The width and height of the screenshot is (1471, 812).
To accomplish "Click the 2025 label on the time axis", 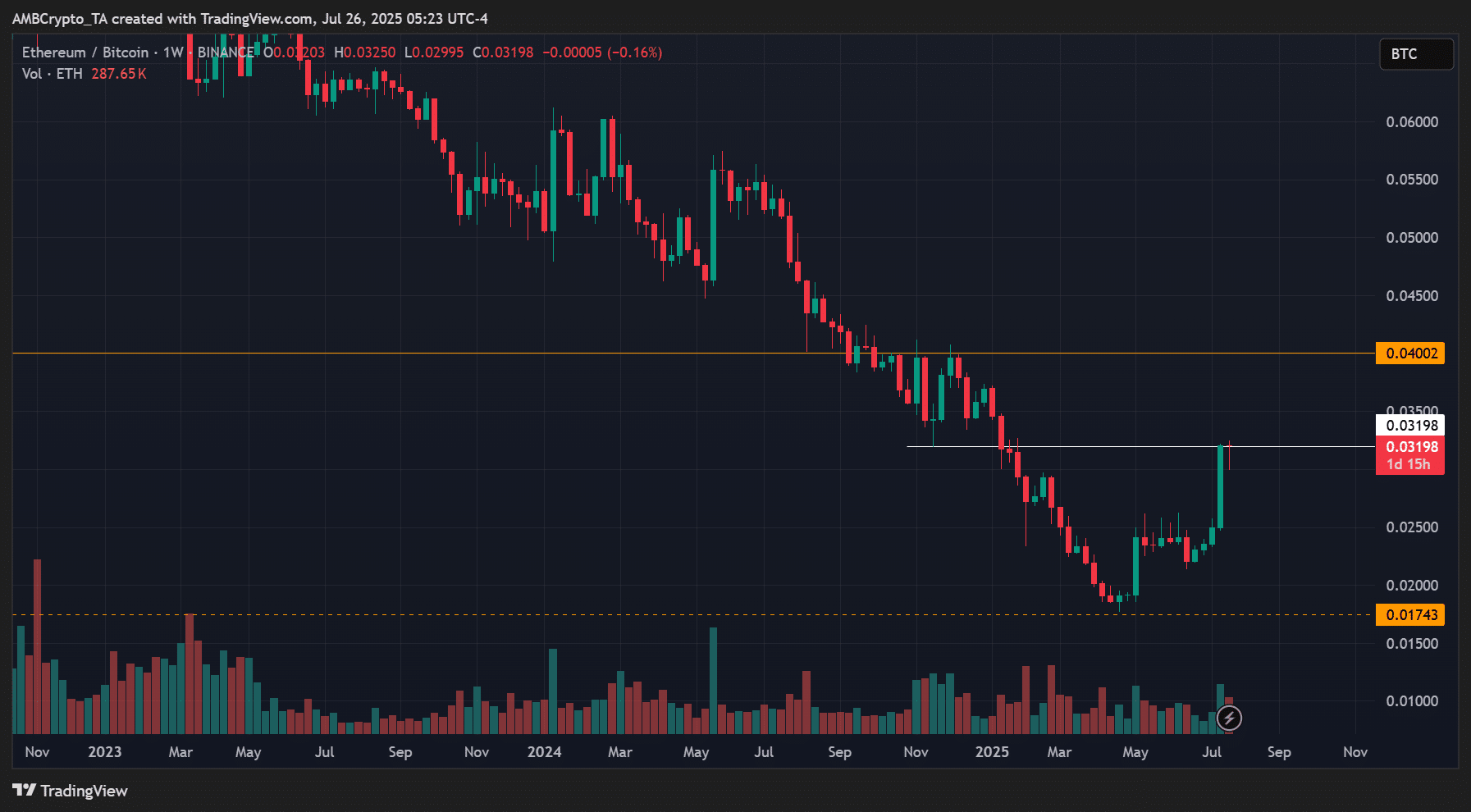I will tap(991, 752).
